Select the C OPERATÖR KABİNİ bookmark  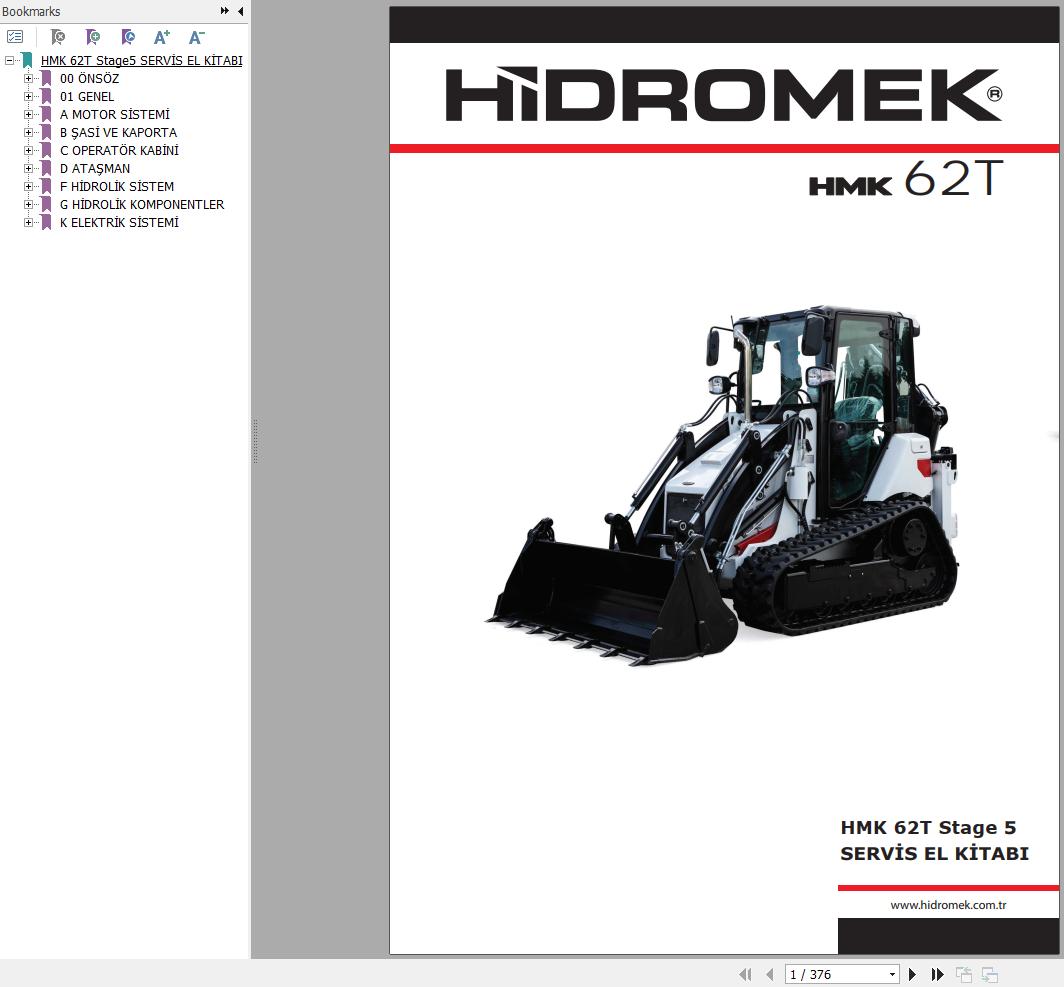(x=119, y=151)
